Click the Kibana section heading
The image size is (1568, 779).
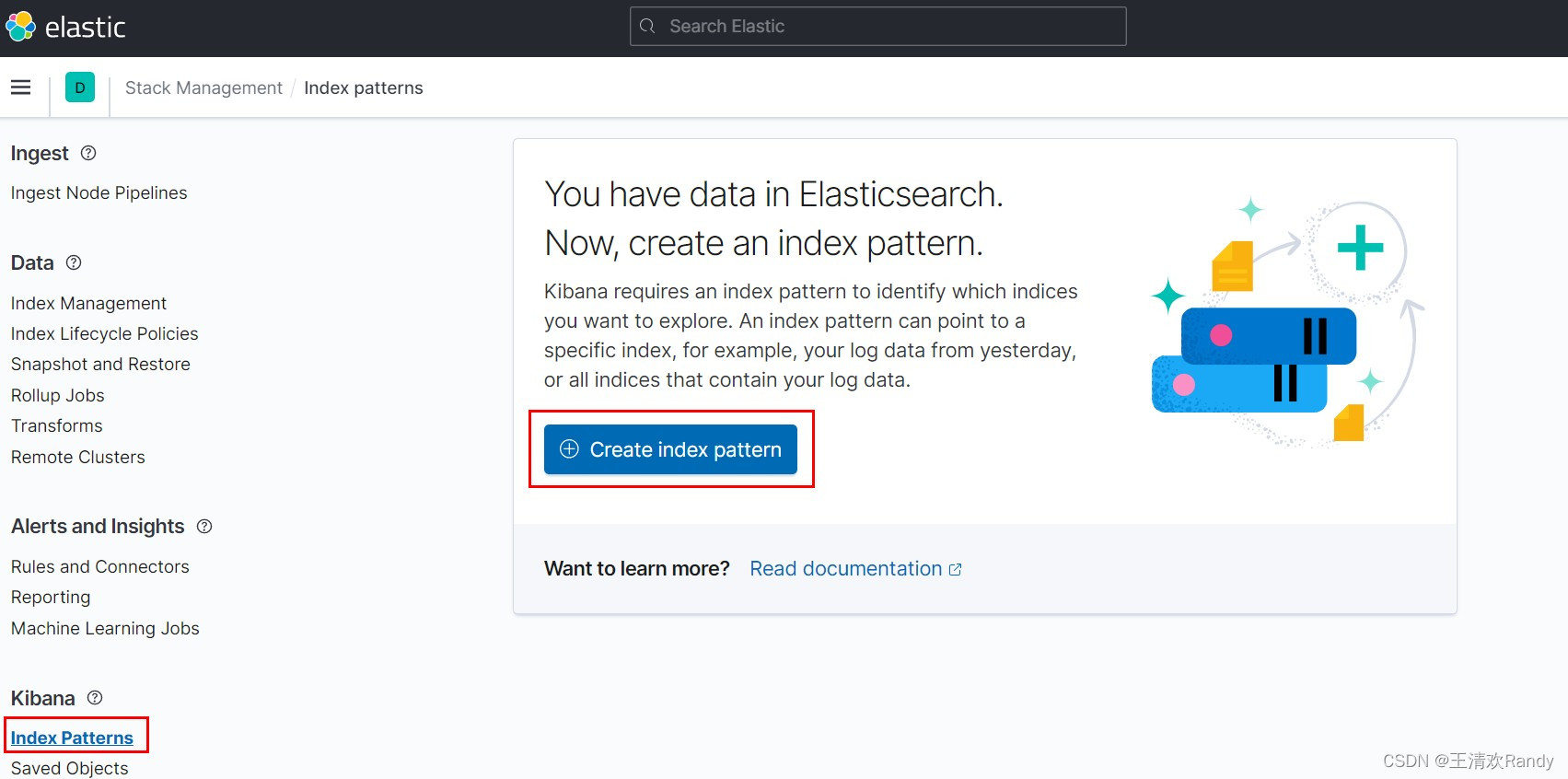pos(42,698)
